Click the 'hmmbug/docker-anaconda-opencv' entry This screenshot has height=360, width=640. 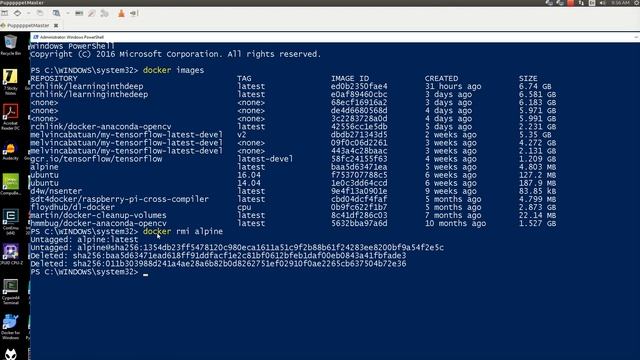click(x=98, y=223)
